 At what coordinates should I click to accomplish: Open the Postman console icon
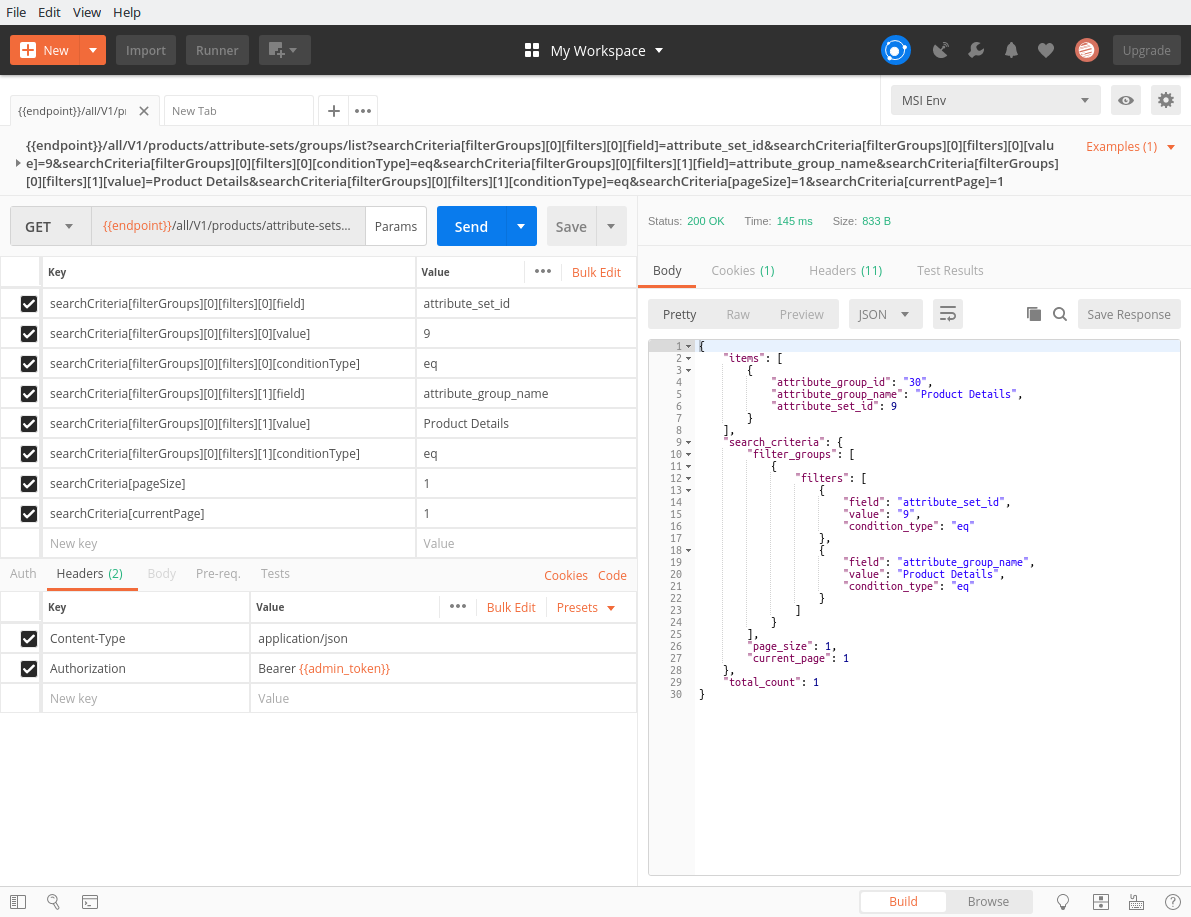pos(90,902)
